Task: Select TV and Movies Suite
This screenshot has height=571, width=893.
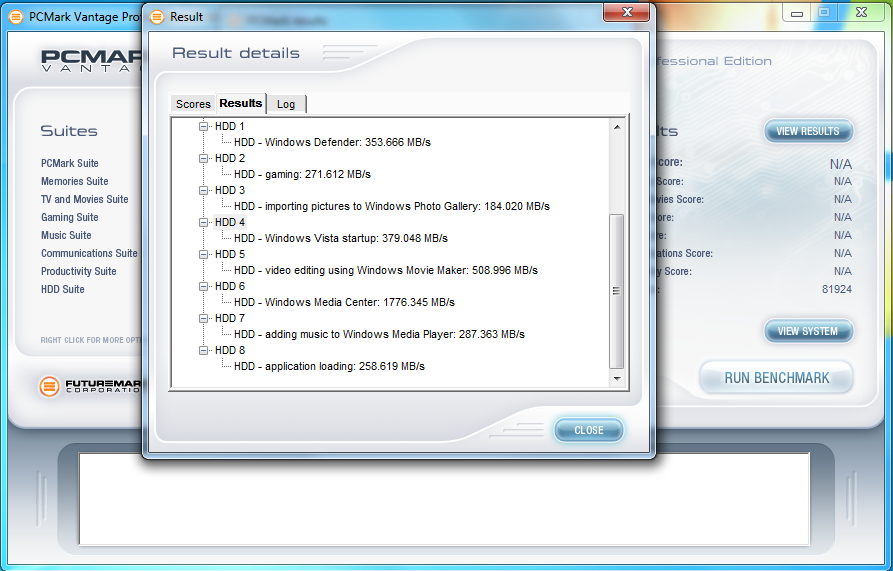Action: [84, 199]
